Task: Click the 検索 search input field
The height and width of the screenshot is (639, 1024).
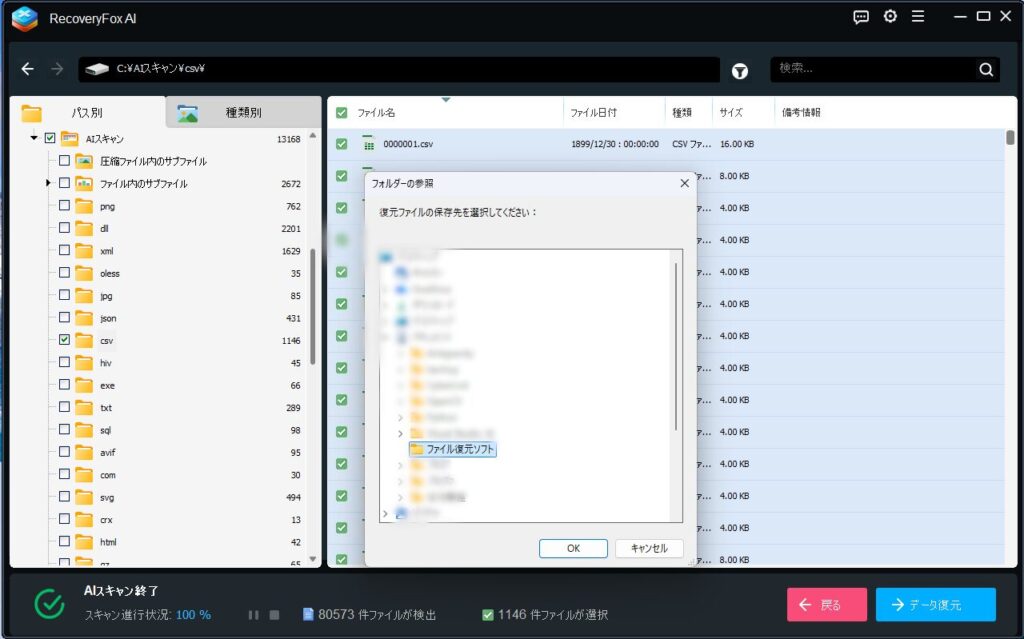Action: click(872, 69)
